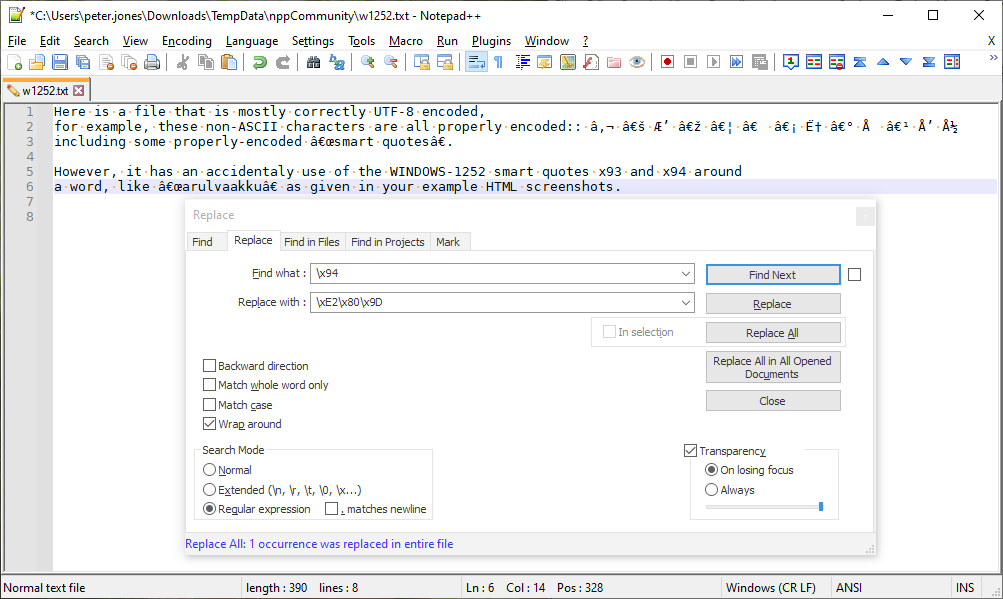Click the Open file folder icon
This screenshot has height=599, width=1003.
[x=37, y=62]
